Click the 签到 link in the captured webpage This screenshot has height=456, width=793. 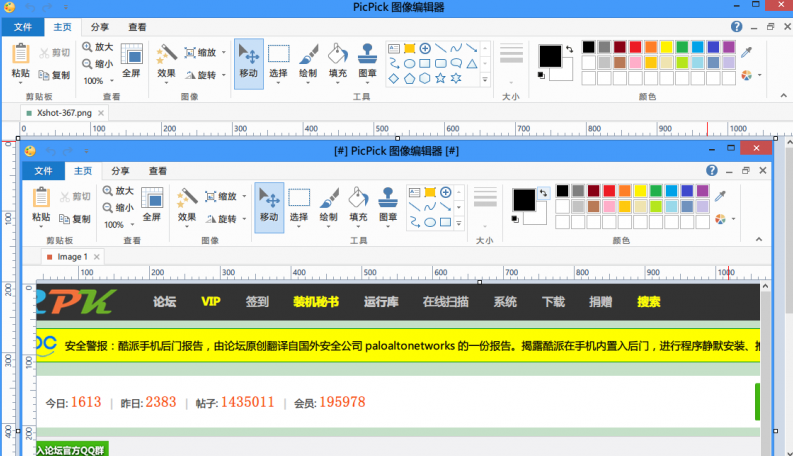[257, 302]
